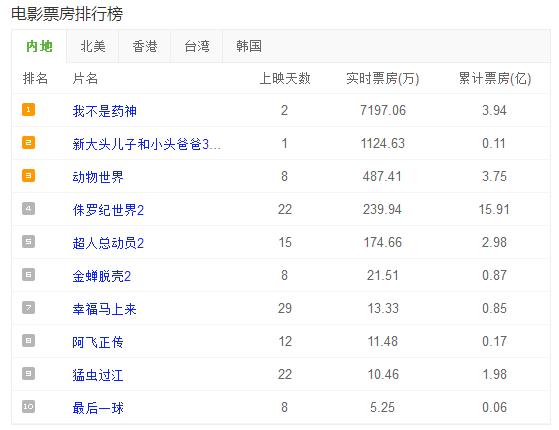Click cumulative box office 0.06
Viewport: 559px width, 430px height.
tap(494, 407)
